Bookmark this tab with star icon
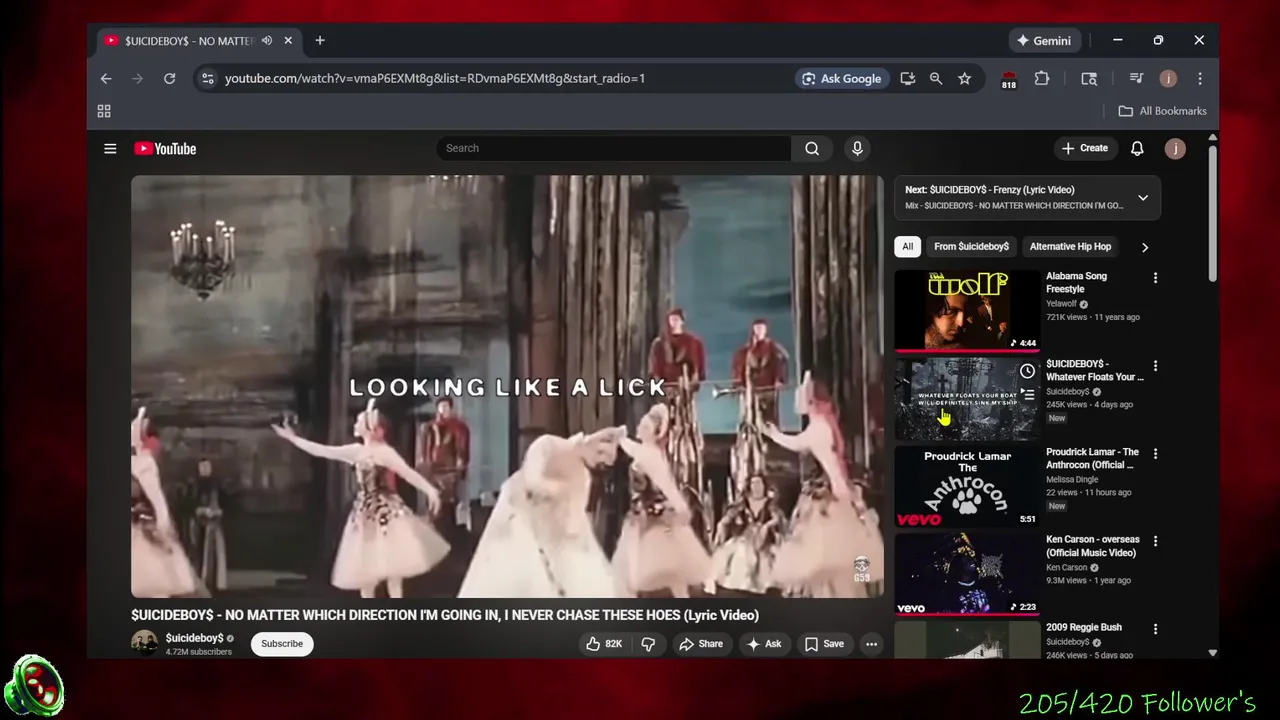1280x720 pixels. click(x=965, y=78)
